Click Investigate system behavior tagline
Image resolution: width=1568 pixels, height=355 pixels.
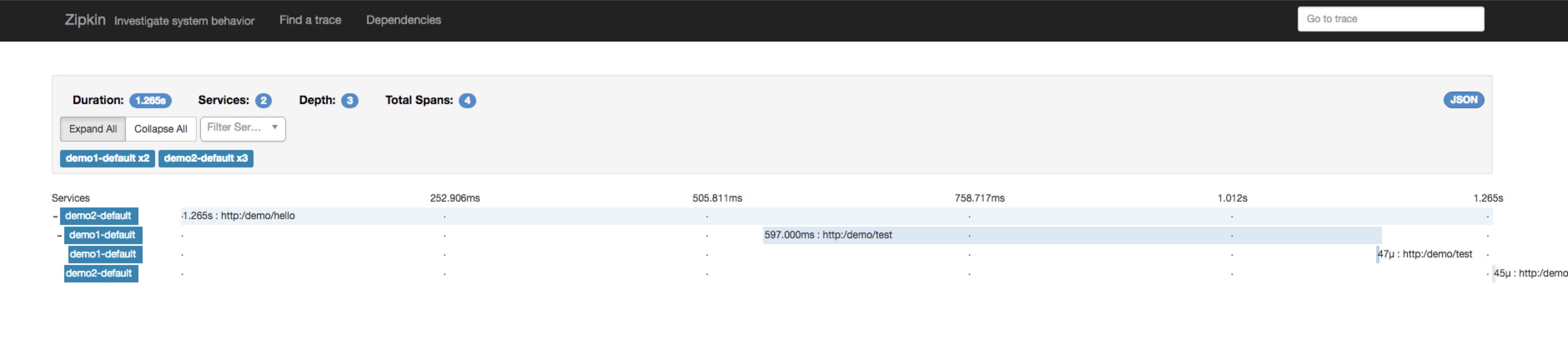click(x=184, y=21)
